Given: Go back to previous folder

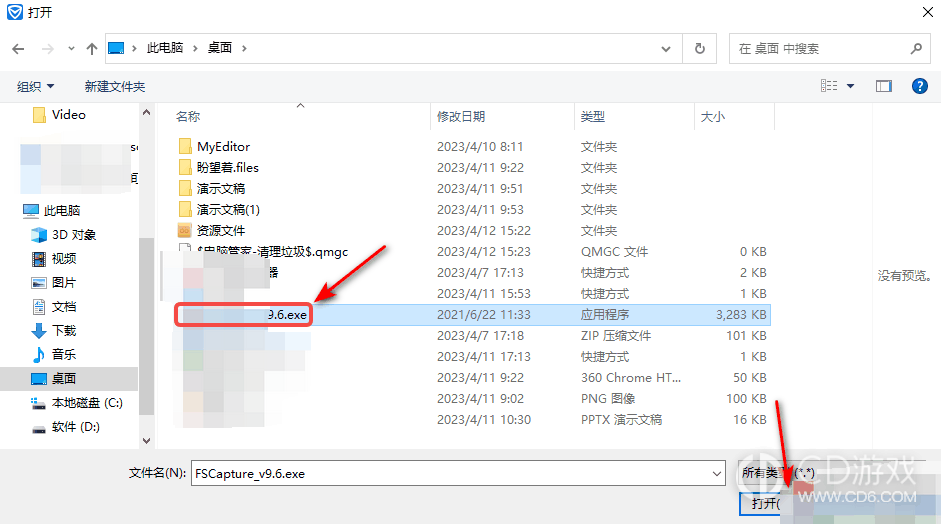Looking at the screenshot, I should coord(18,49).
